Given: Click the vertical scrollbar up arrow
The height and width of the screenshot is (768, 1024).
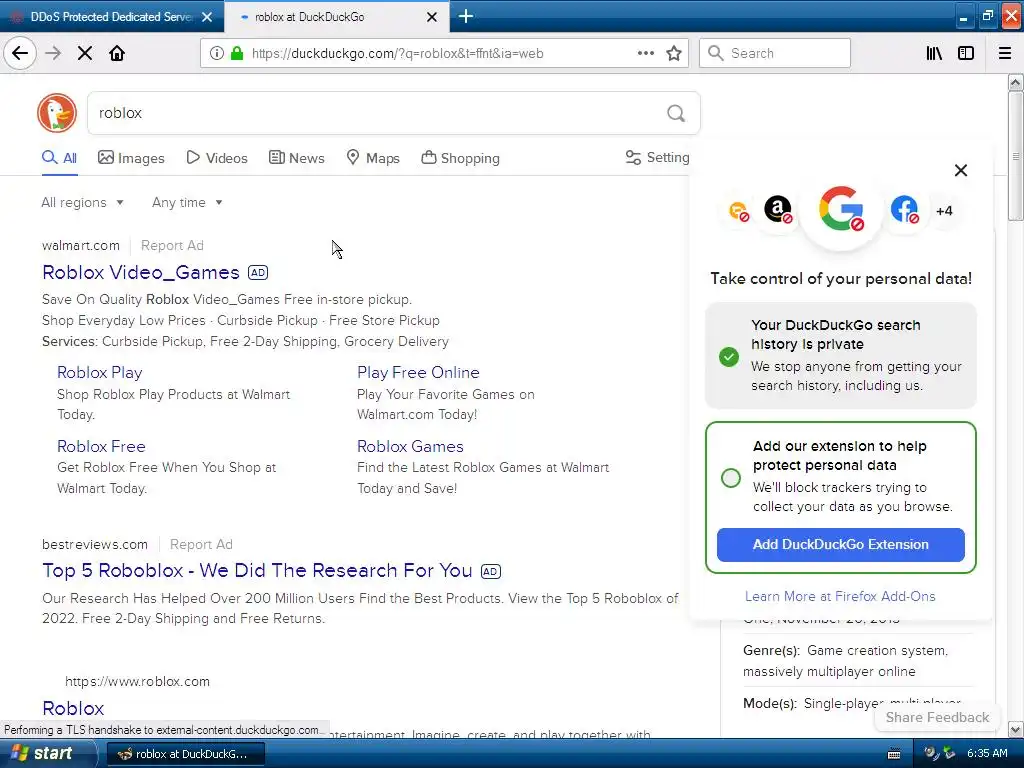Looking at the screenshot, I should tap(1016, 82).
